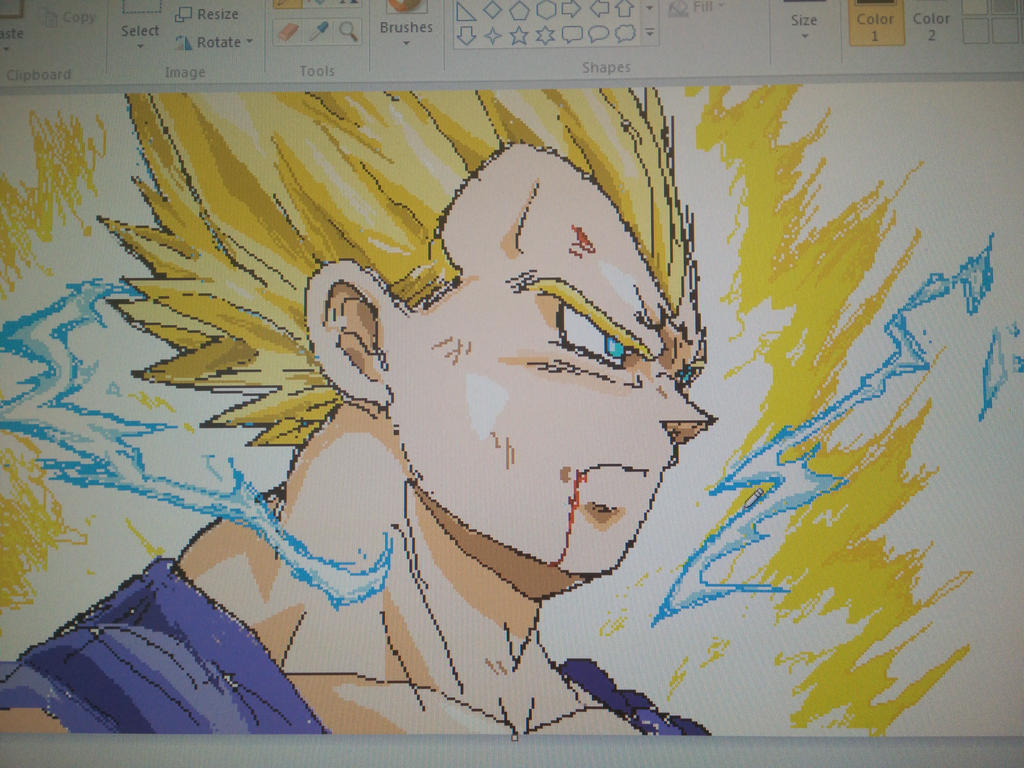Pick the right arrow shape
This screenshot has height=768, width=1024.
coord(570,8)
